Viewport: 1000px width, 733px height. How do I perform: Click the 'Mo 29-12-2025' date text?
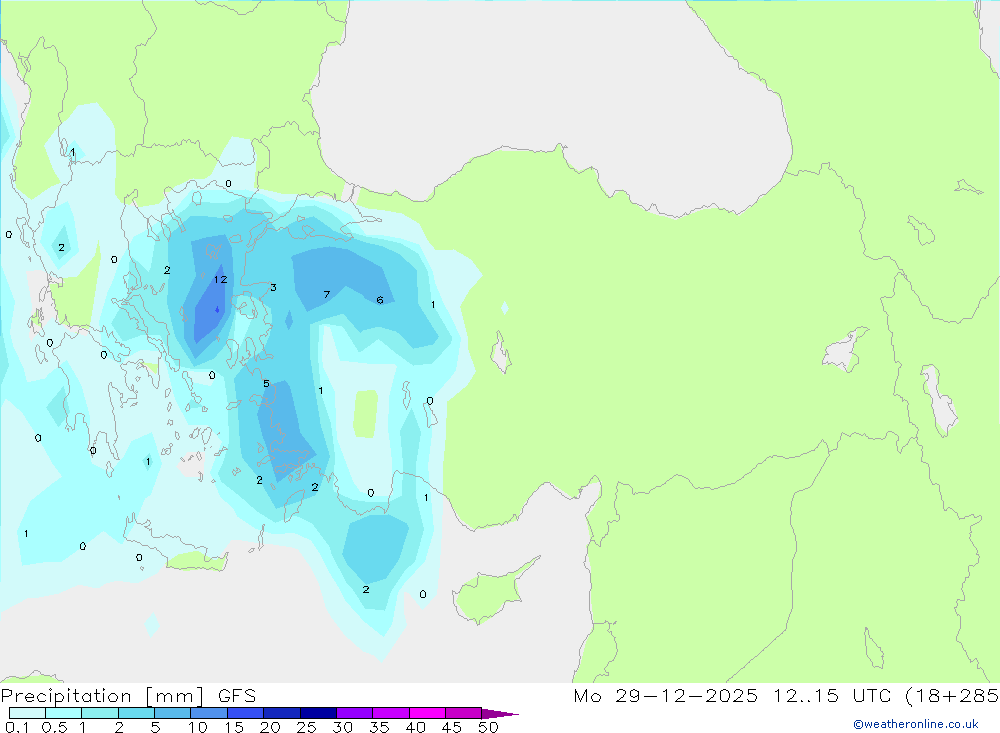pos(666,696)
